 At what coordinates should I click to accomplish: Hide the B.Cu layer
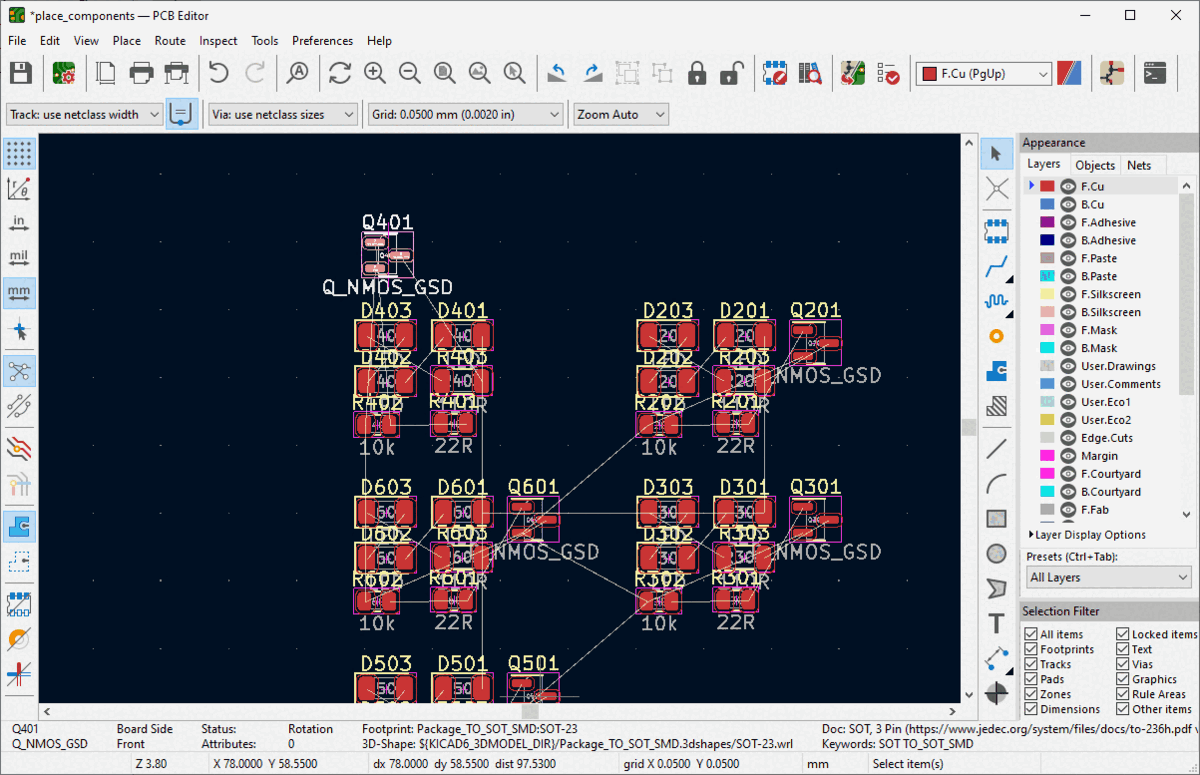(1068, 204)
